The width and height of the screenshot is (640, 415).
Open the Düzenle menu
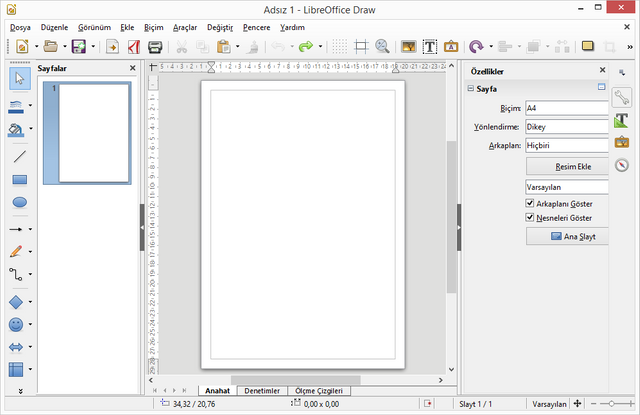click(54, 27)
